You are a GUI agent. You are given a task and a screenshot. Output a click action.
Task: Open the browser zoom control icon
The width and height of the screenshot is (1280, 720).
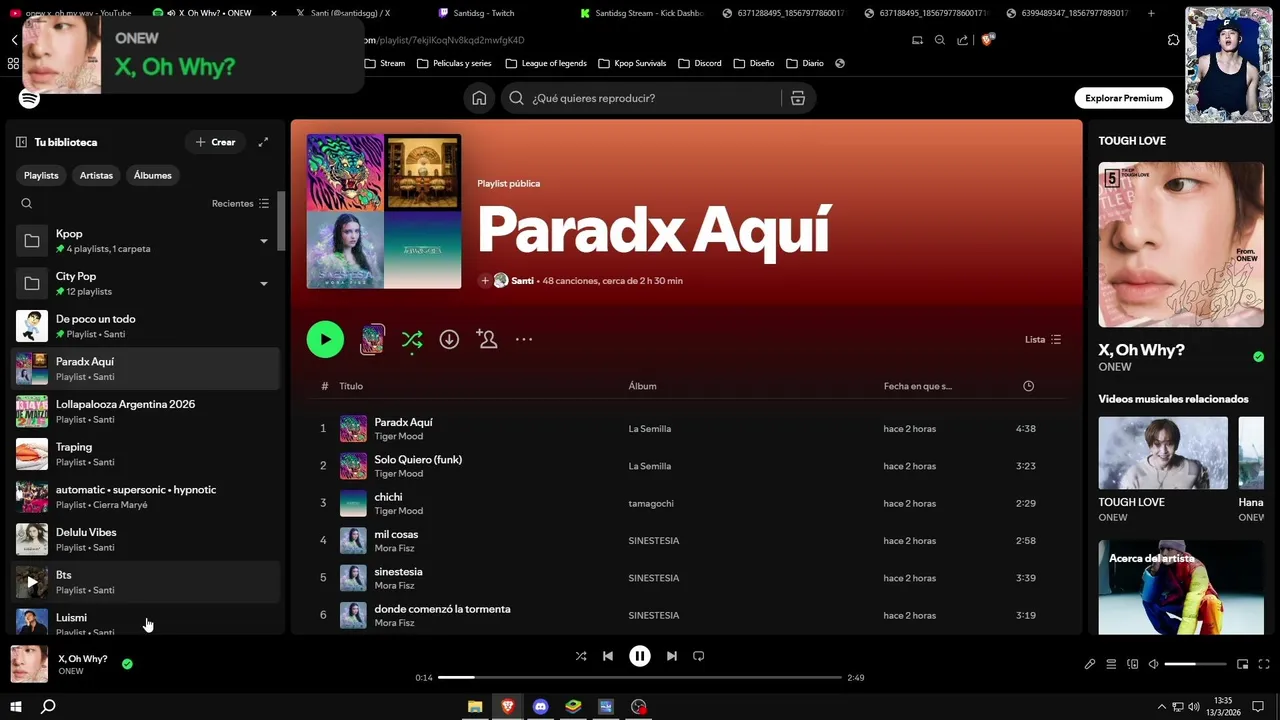pos(940,40)
